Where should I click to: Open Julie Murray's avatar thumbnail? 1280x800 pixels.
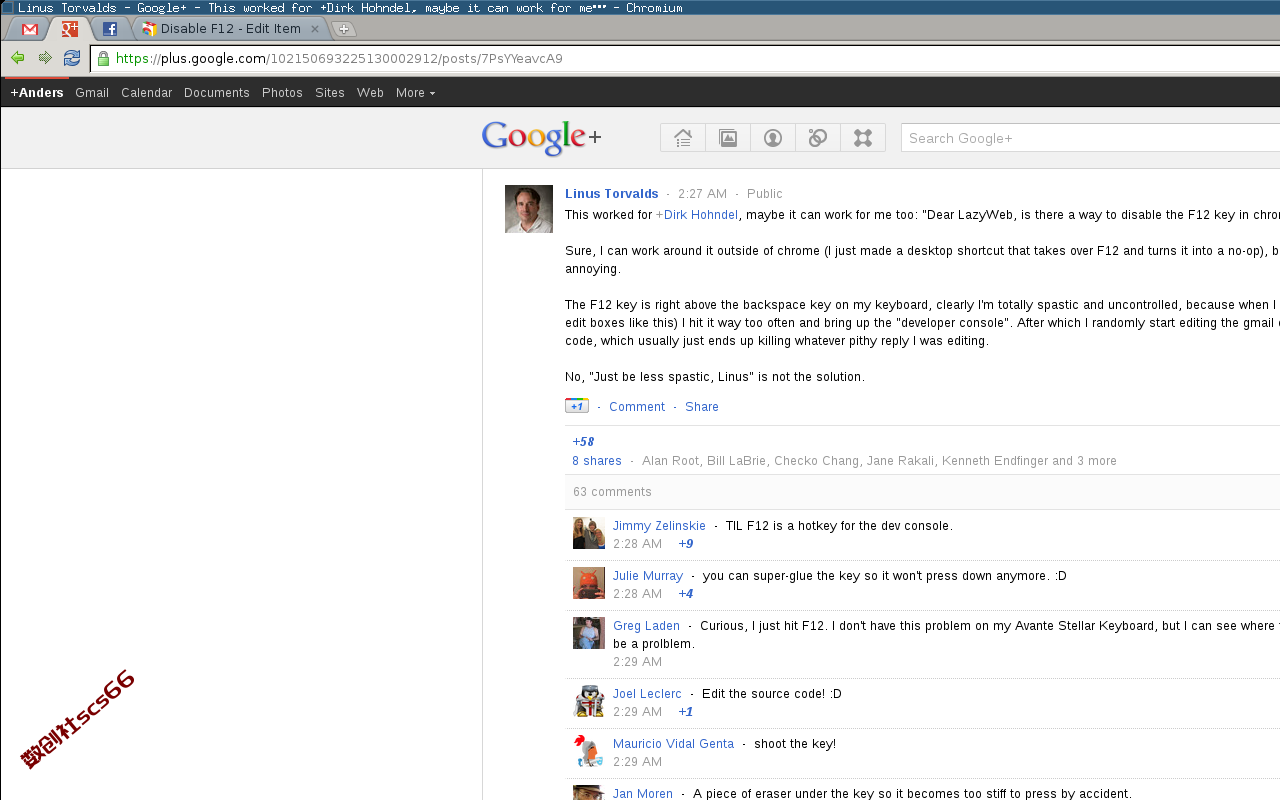click(589, 583)
